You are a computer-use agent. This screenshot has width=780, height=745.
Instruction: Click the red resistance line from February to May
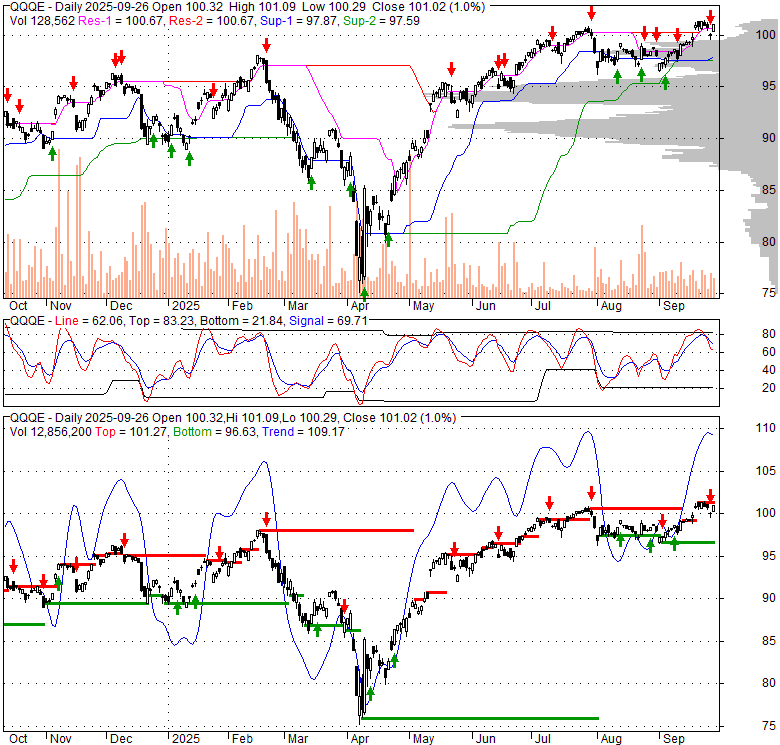(336, 531)
